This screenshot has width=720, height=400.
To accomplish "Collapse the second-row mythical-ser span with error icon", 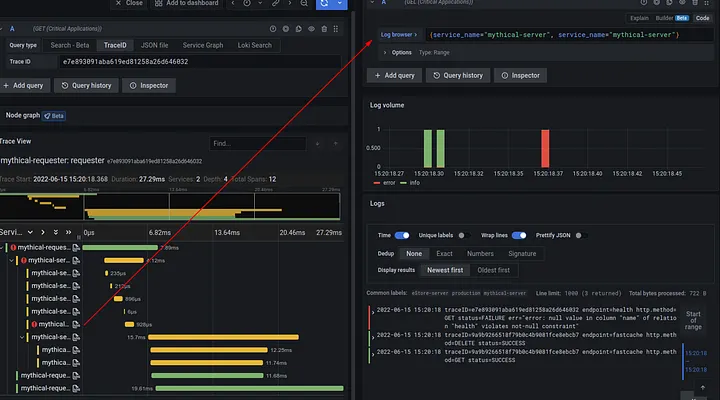I will 11,260.
